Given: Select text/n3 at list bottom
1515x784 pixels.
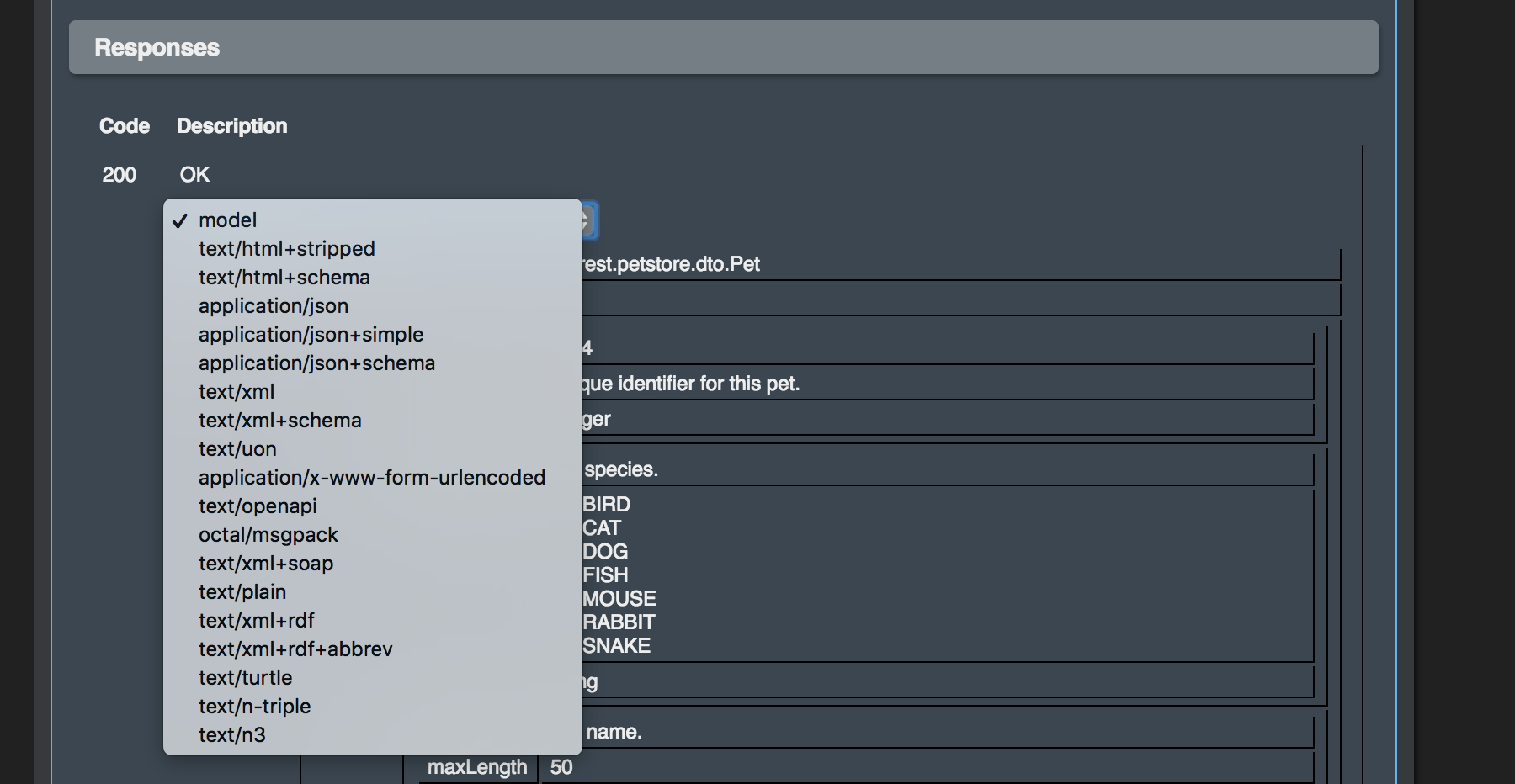Looking at the screenshot, I should pyautogui.click(x=231, y=735).
